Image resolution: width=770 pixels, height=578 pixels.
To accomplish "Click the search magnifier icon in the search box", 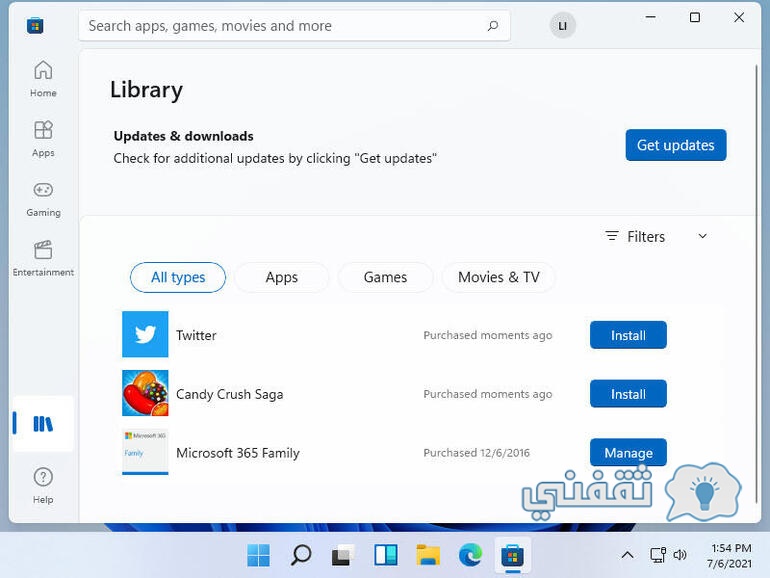I will (x=493, y=26).
